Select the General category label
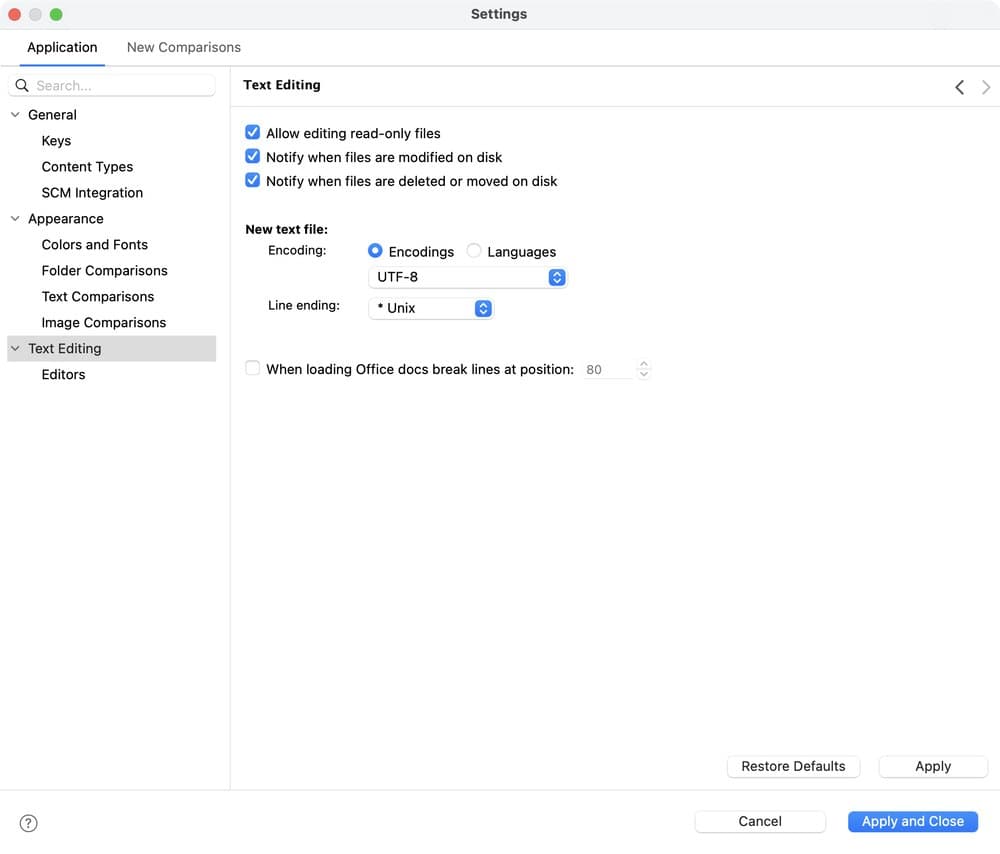This screenshot has width=1000, height=854. 52,115
